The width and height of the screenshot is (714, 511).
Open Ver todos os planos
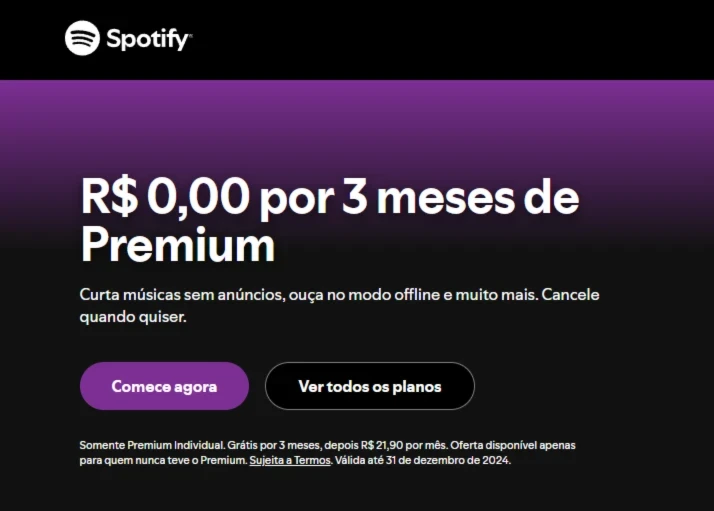click(370, 386)
